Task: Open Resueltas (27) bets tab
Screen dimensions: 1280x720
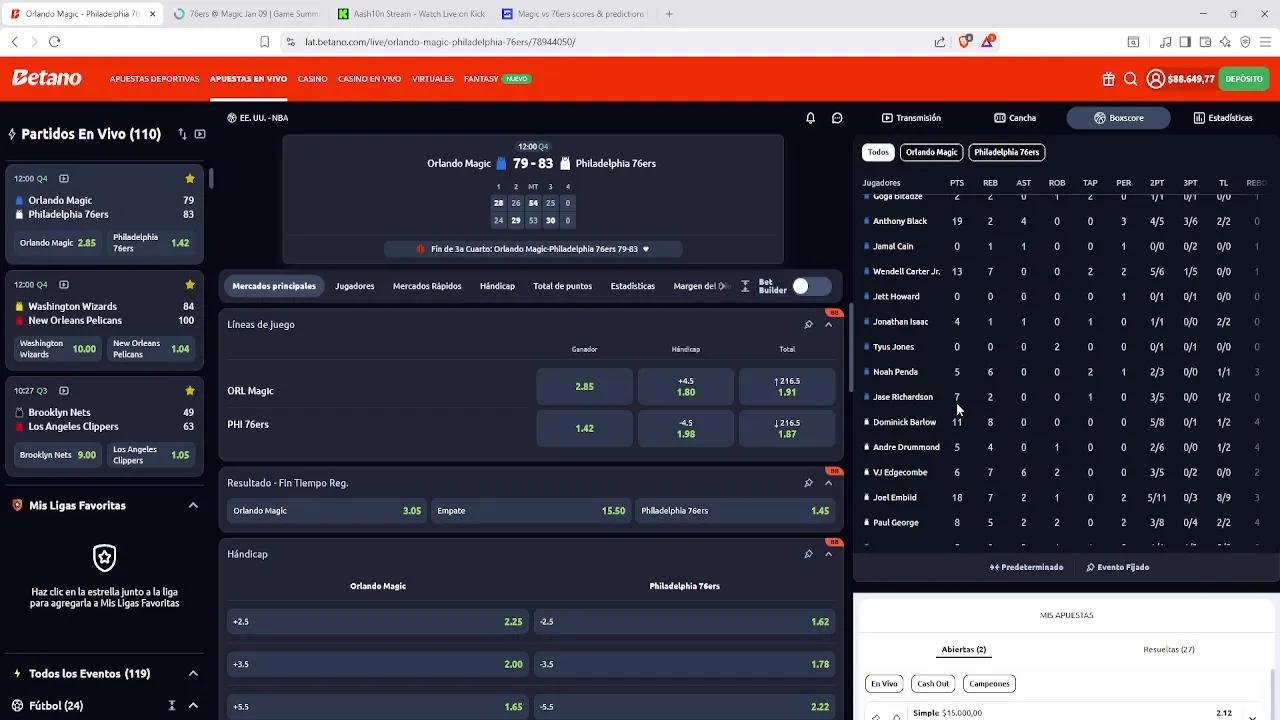Action: coord(1169,650)
